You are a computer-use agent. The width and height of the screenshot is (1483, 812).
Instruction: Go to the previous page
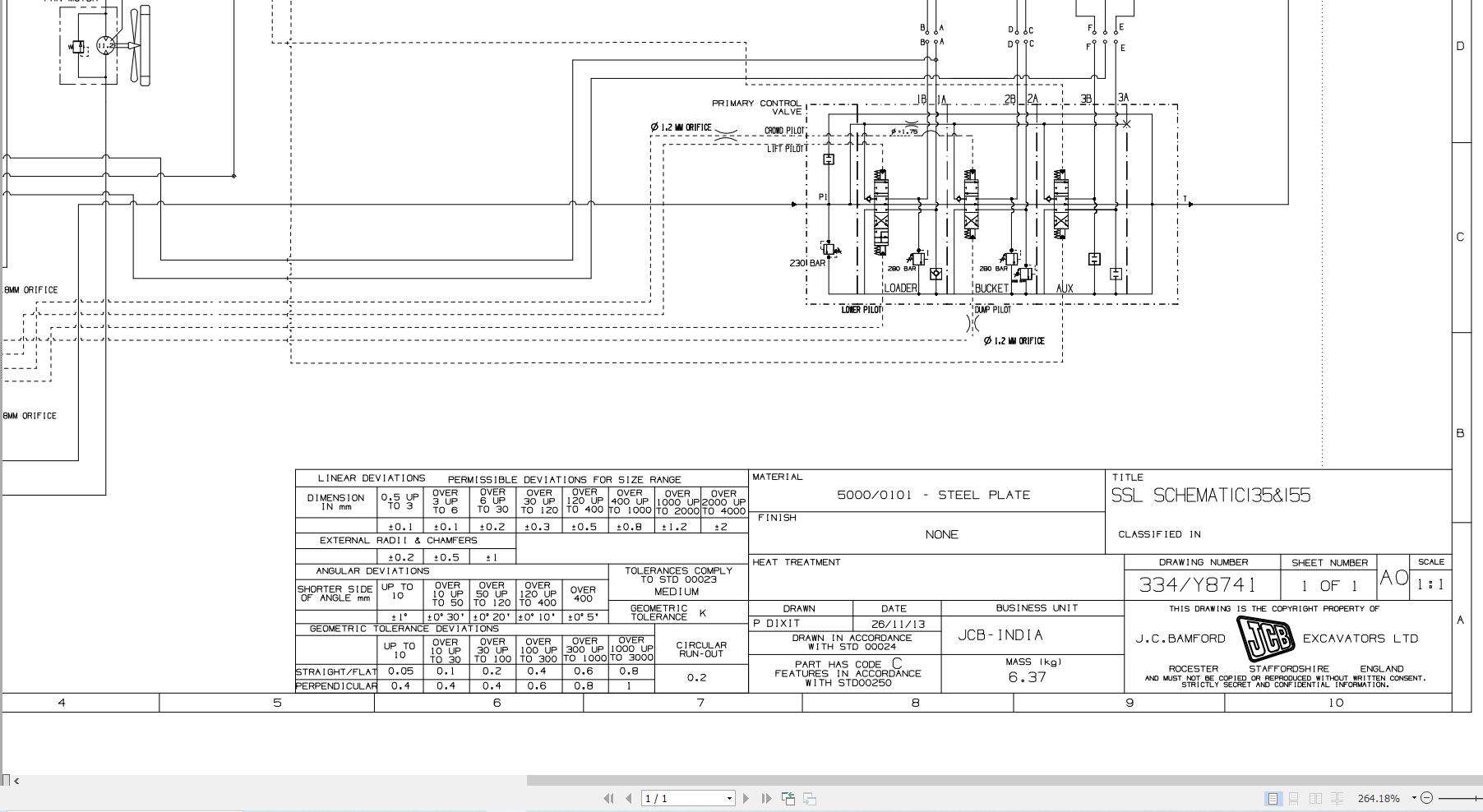pyautogui.click(x=629, y=797)
